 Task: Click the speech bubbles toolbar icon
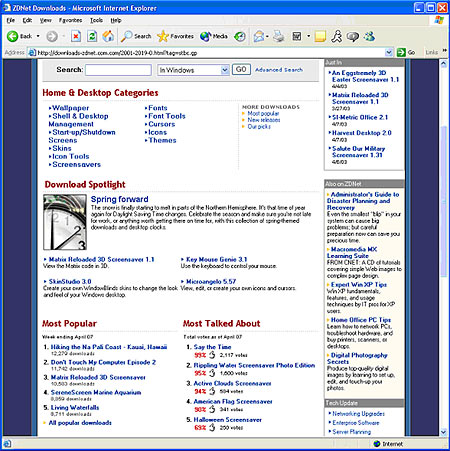pyautogui.click(x=353, y=36)
